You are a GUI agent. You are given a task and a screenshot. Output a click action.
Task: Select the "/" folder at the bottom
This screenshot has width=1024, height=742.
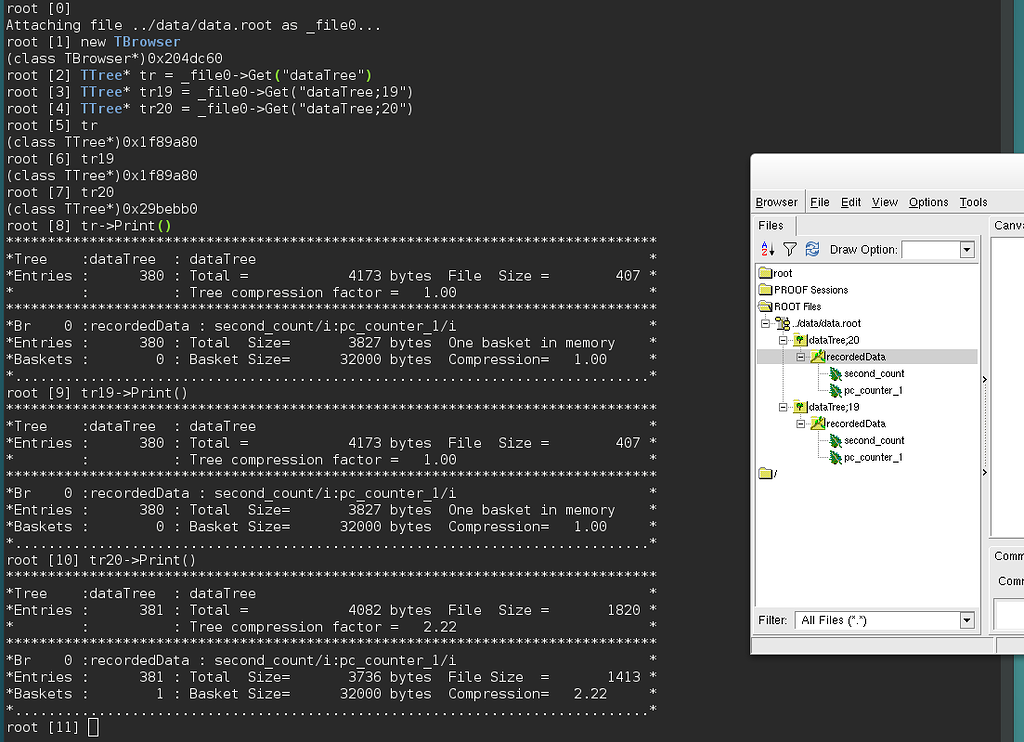(x=766, y=474)
